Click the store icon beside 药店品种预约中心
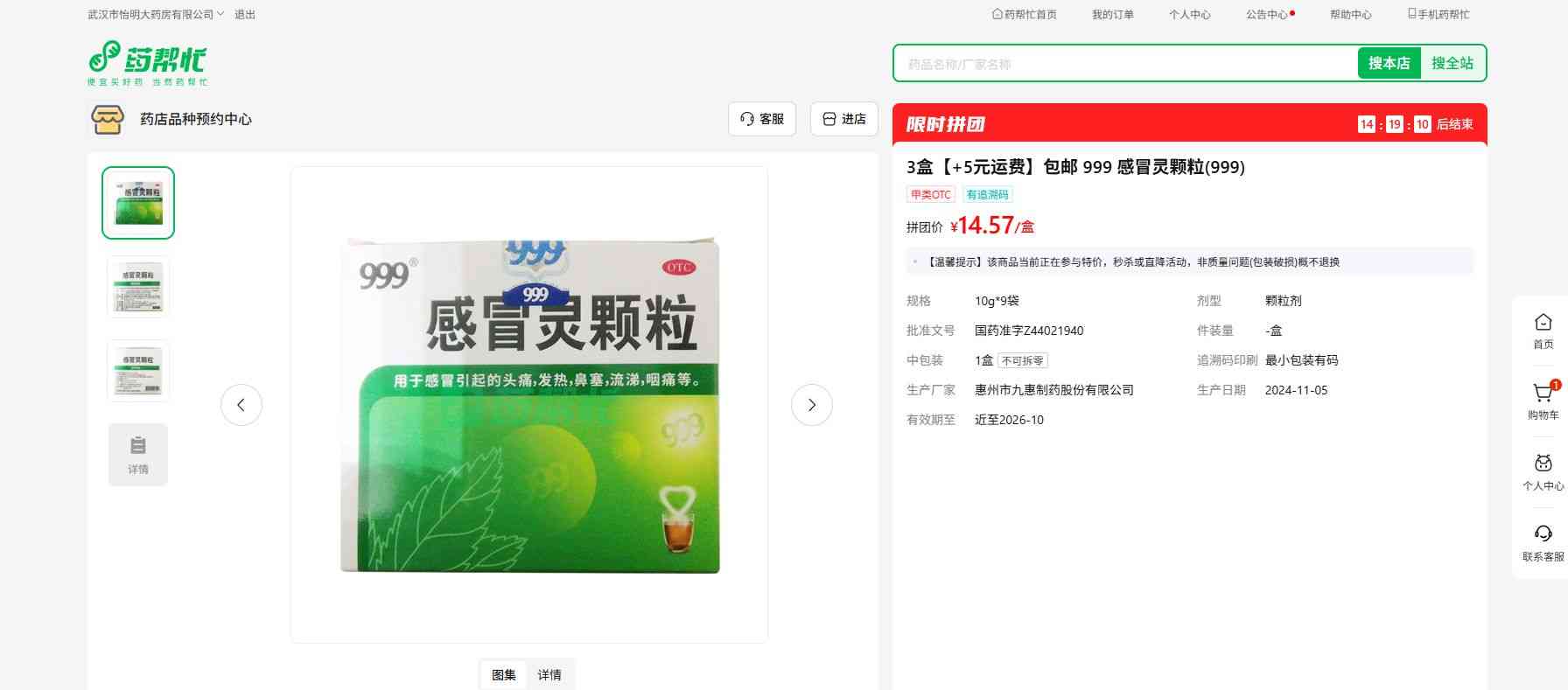This screenshot has width=1568, height=690. (108, 119)
